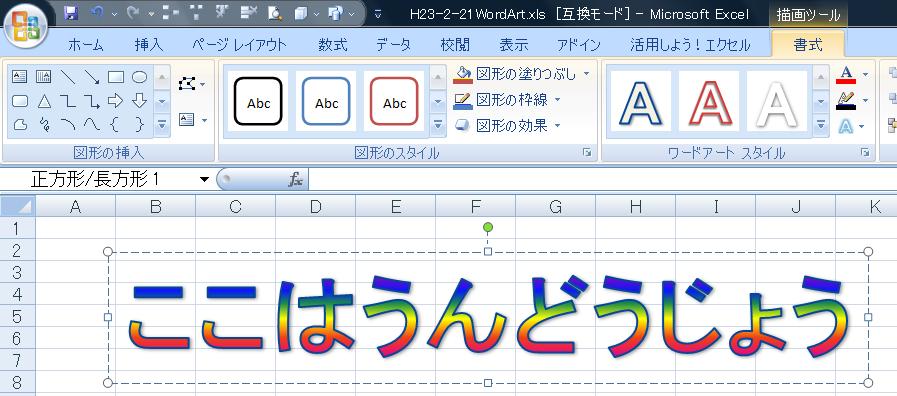Apply the blue outline Abc shape style
This screenshot has width=897, height=396.
pos(326,101)
